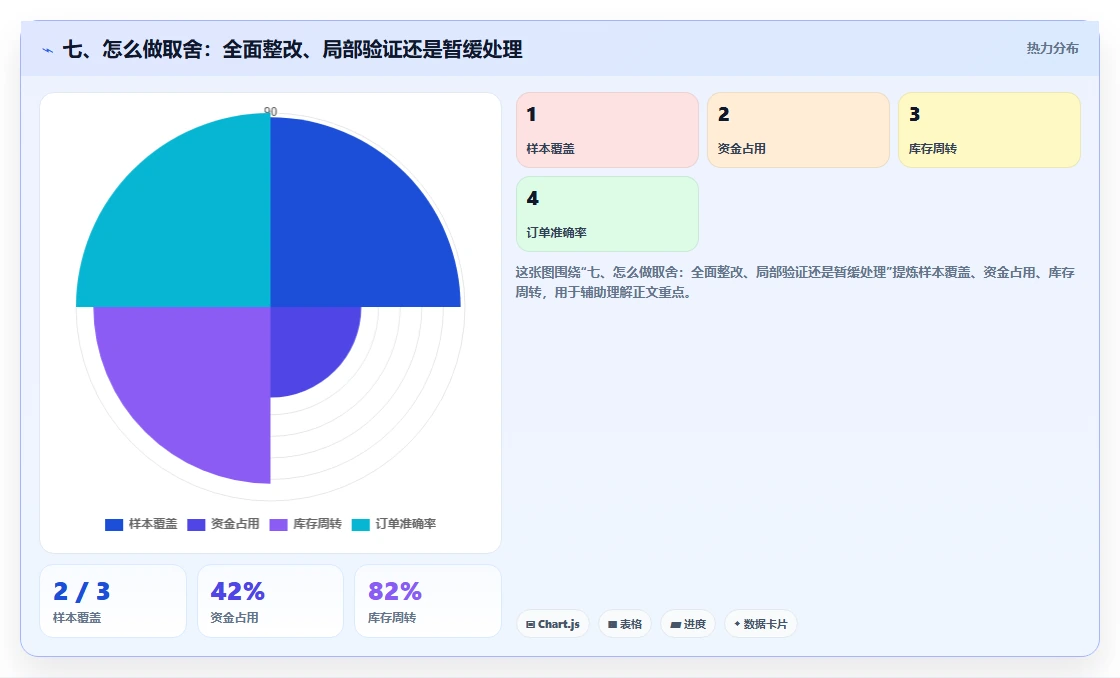Click the icon on the Chart.js tag

pos(530,624)
